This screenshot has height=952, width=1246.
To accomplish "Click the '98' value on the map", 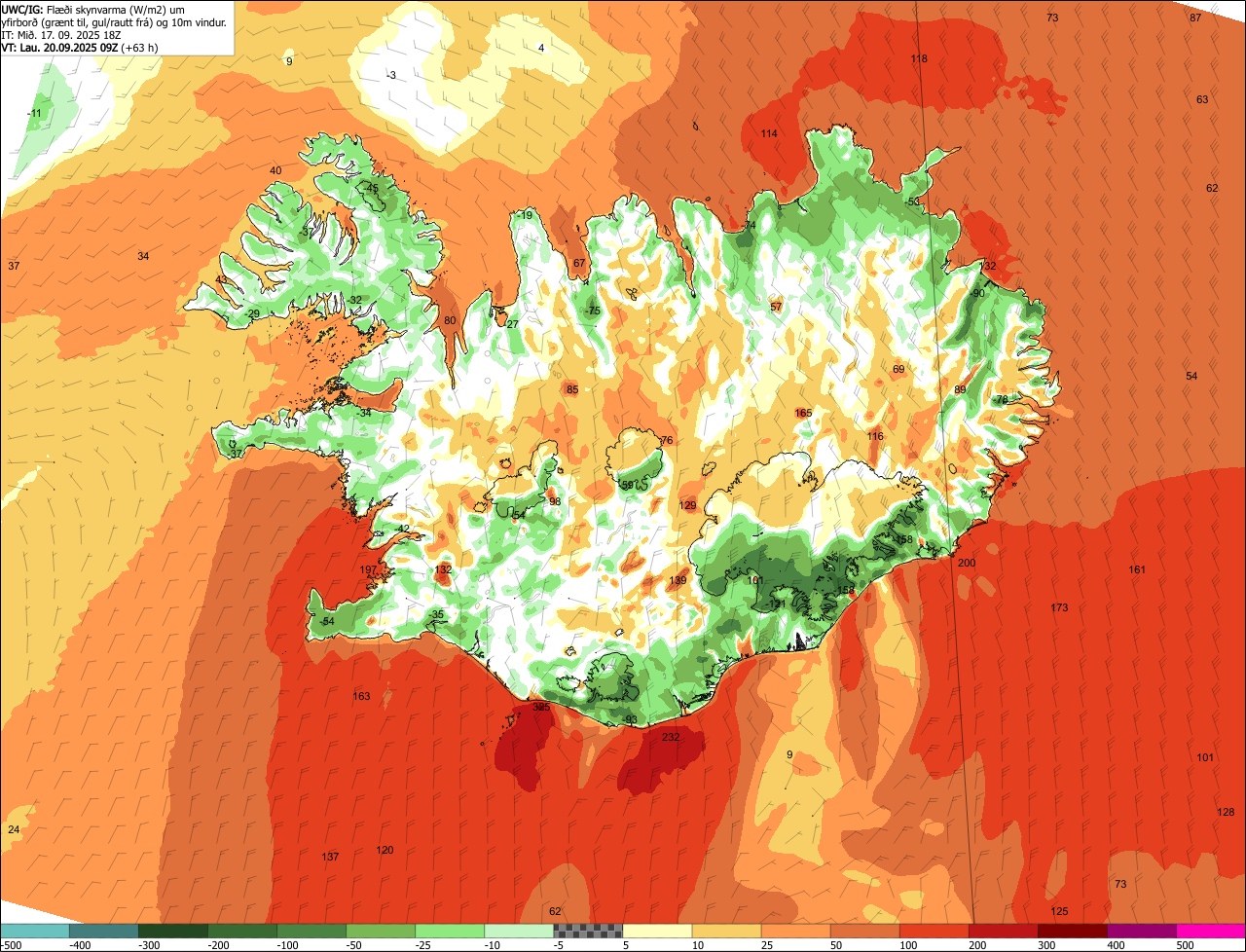I will [555, 501].
